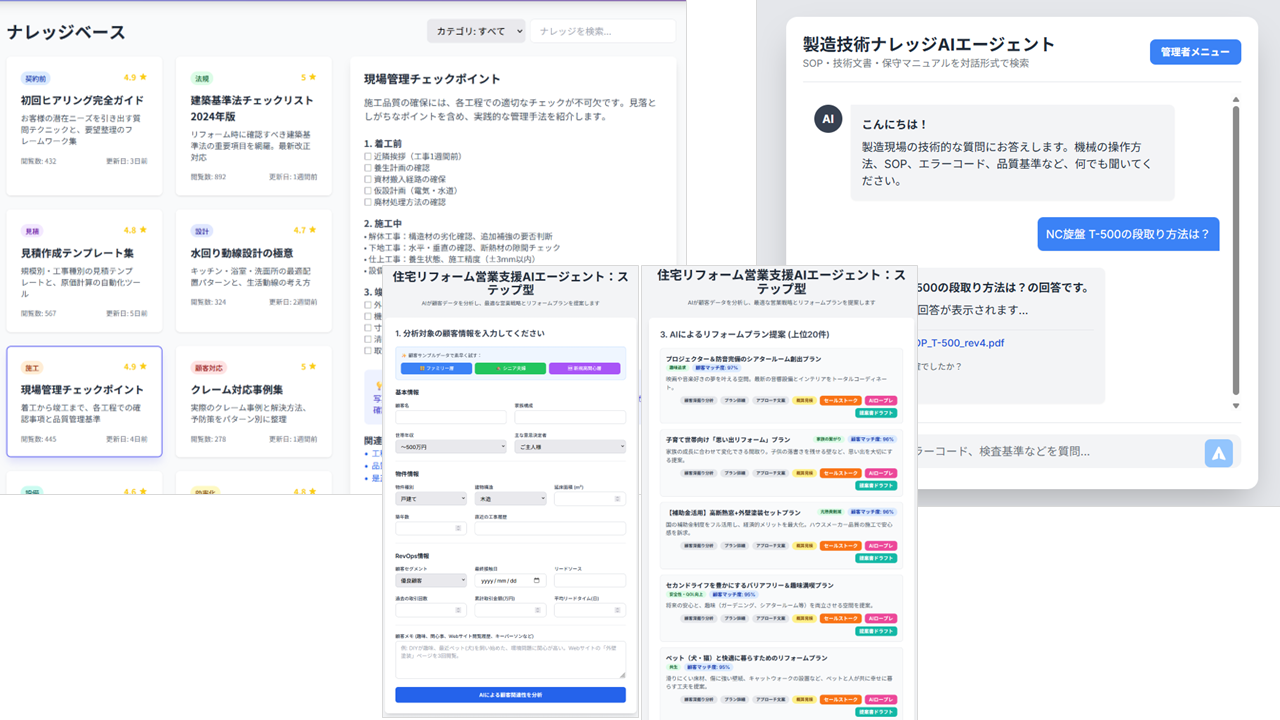Click the アプローチ文面 chip on the barrier-free plan
1280x720 pixels.
point(770,618)
